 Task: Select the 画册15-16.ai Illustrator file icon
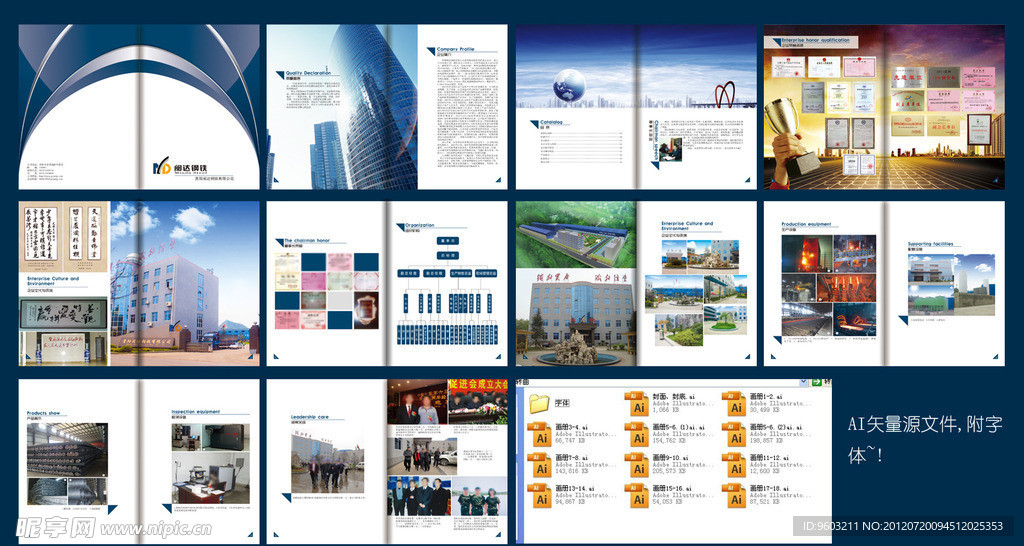[636, 496]
